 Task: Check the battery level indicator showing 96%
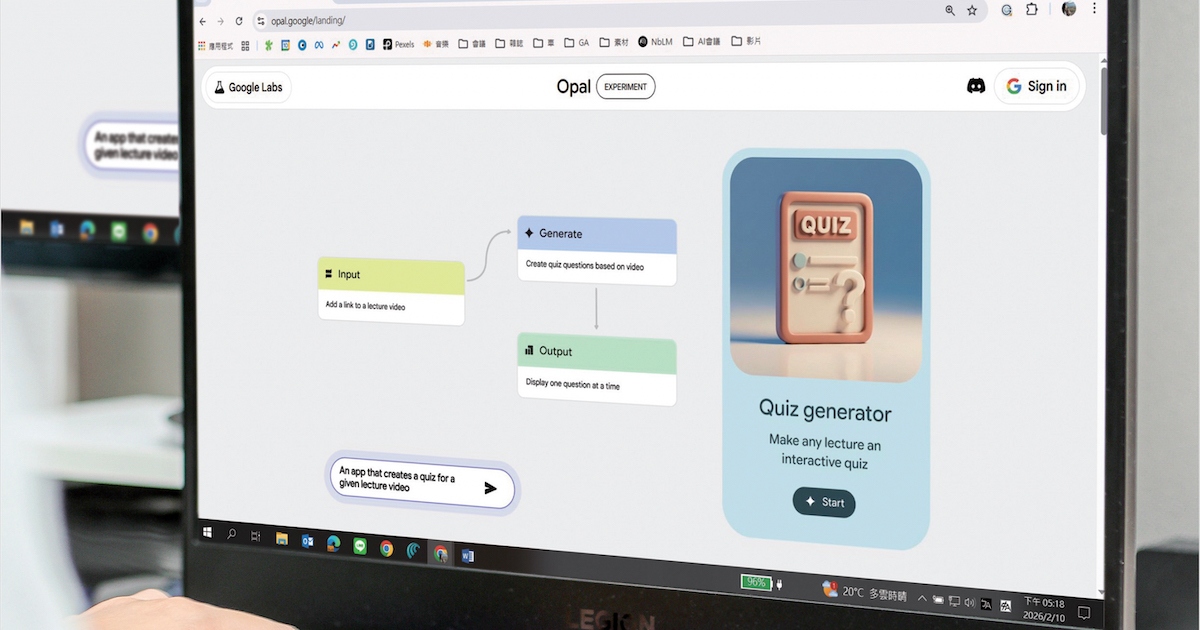point(757,580)
